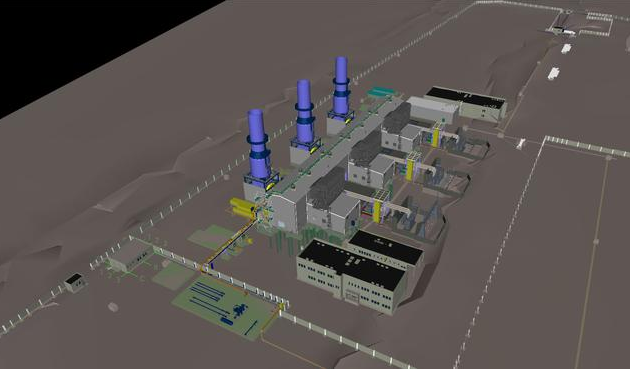Select the long black-roofed building at far right
Image resolution: width=630 pixels, height=370 pixels.
tap(466, 102)
